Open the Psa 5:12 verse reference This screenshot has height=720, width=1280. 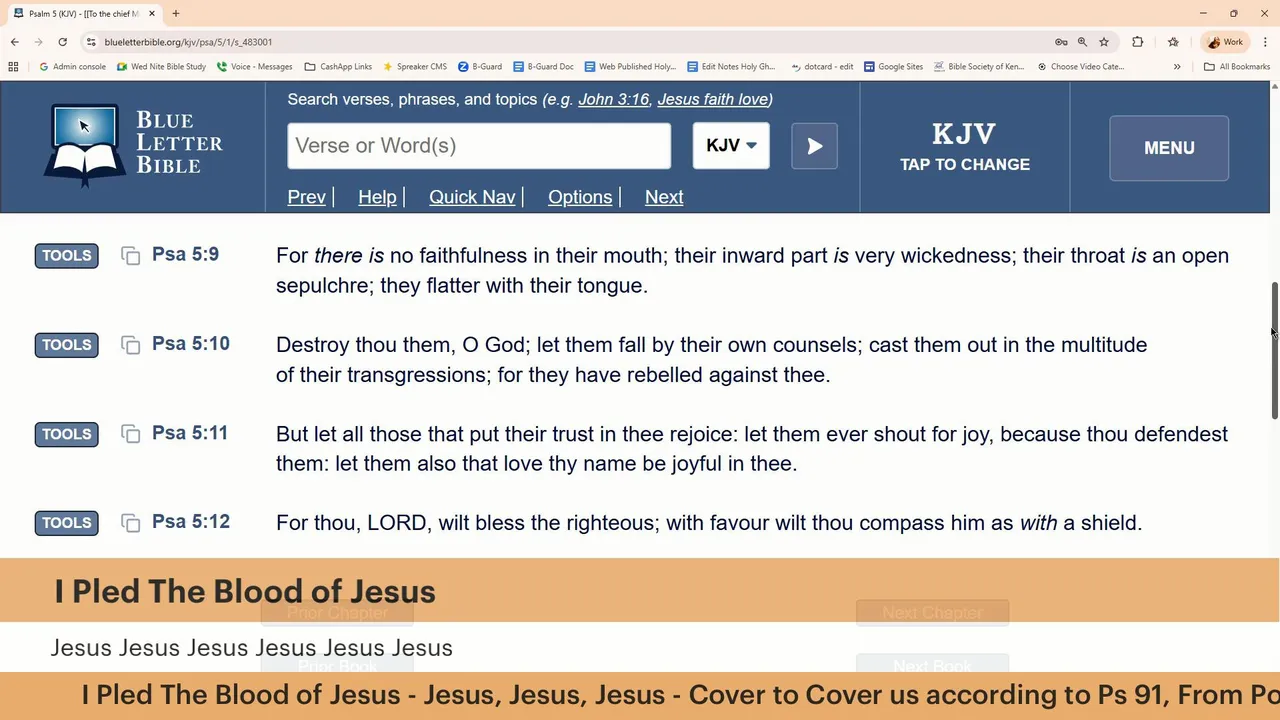coord(191,522)
